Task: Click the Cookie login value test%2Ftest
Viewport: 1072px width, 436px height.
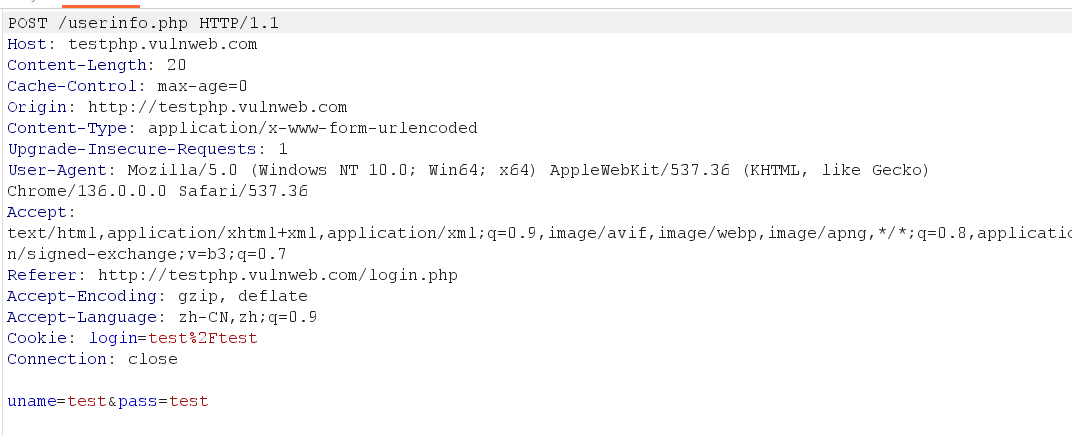Action: pyautogui.click(x=202, y=338)
